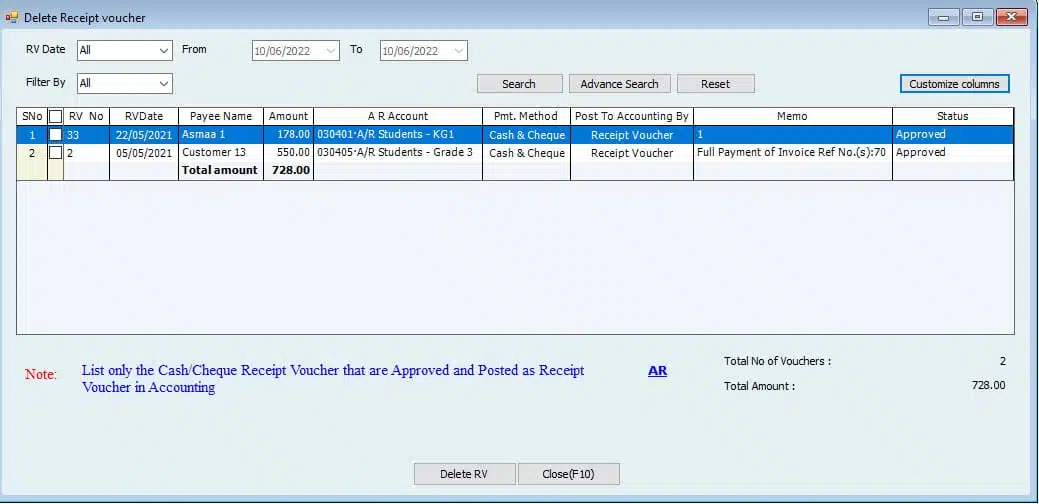Tick the select-all checkbox in header
Screen dimensions: 1039x504
(56, 116)
